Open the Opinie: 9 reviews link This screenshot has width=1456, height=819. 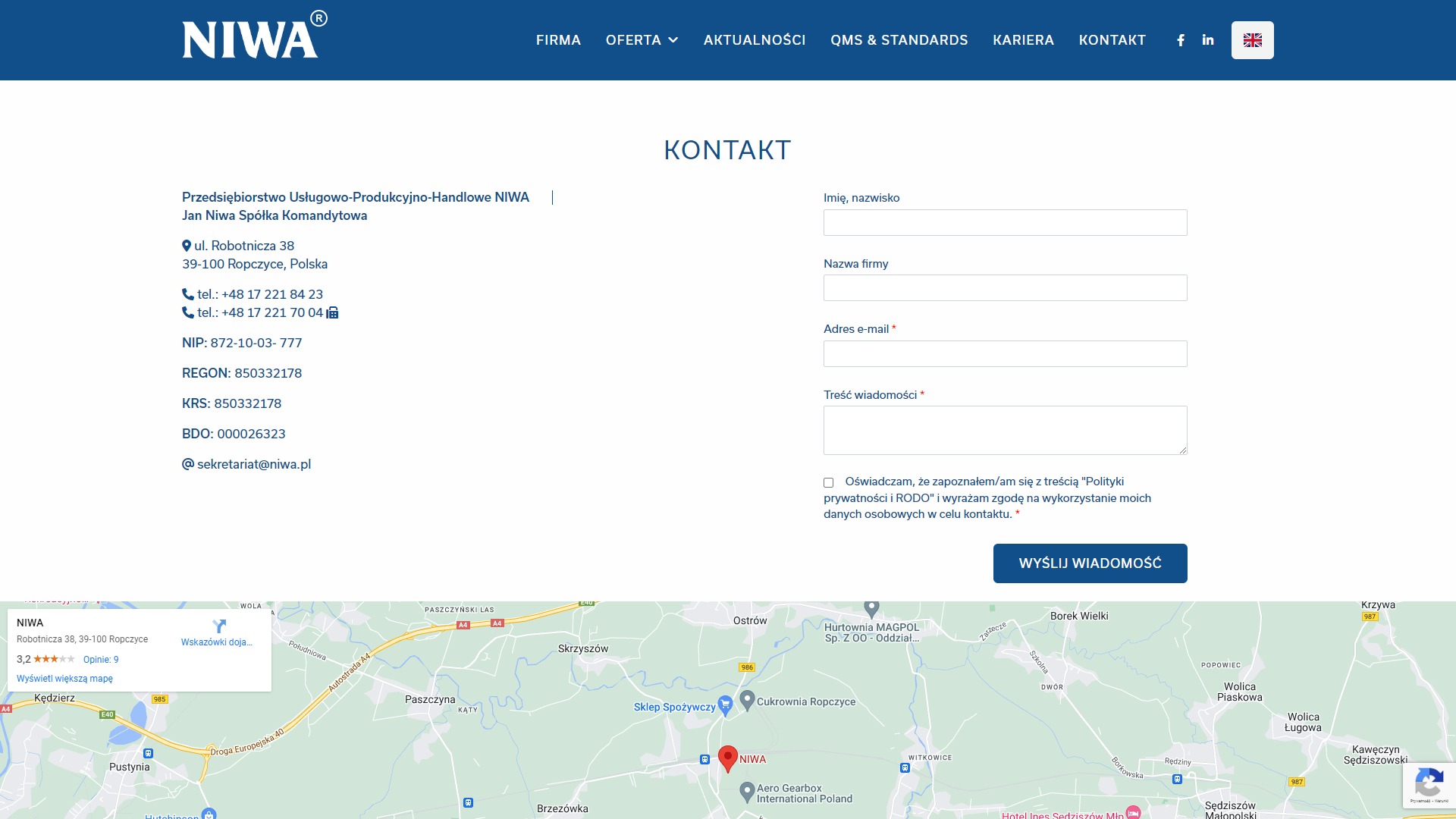pyautogui.click(x=101, y=660)
